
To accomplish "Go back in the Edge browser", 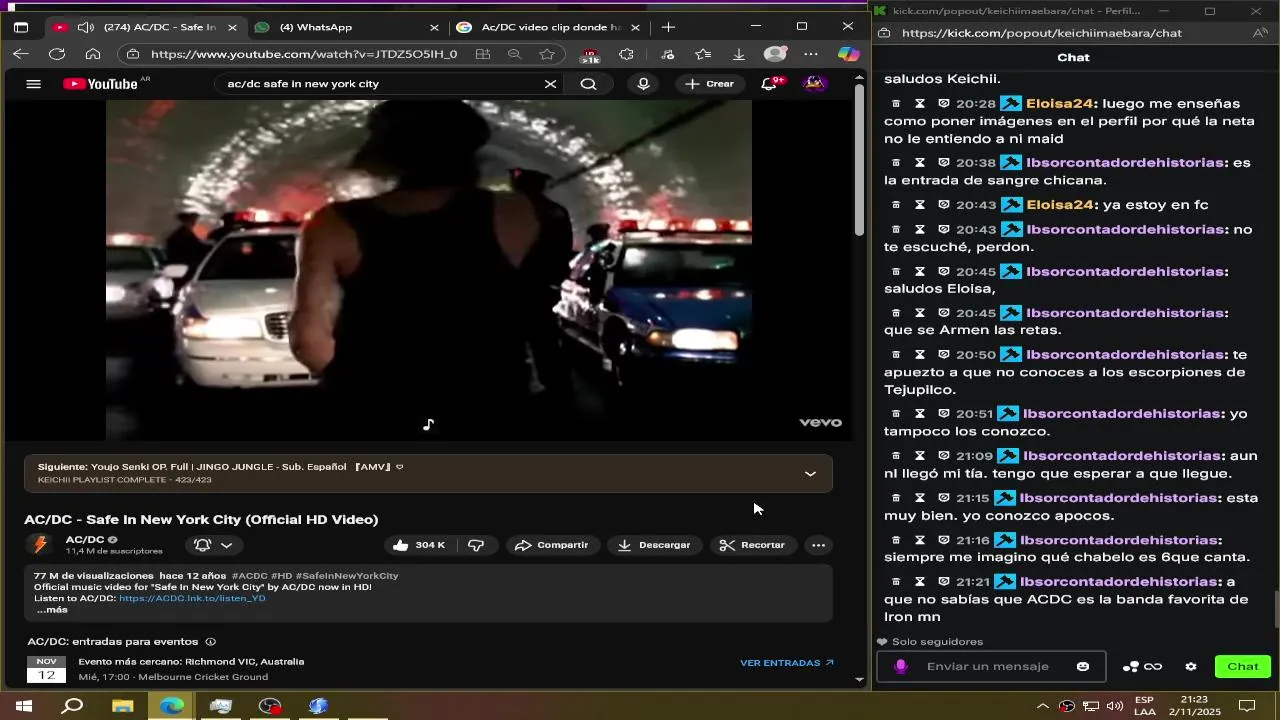I will [21, 54].
